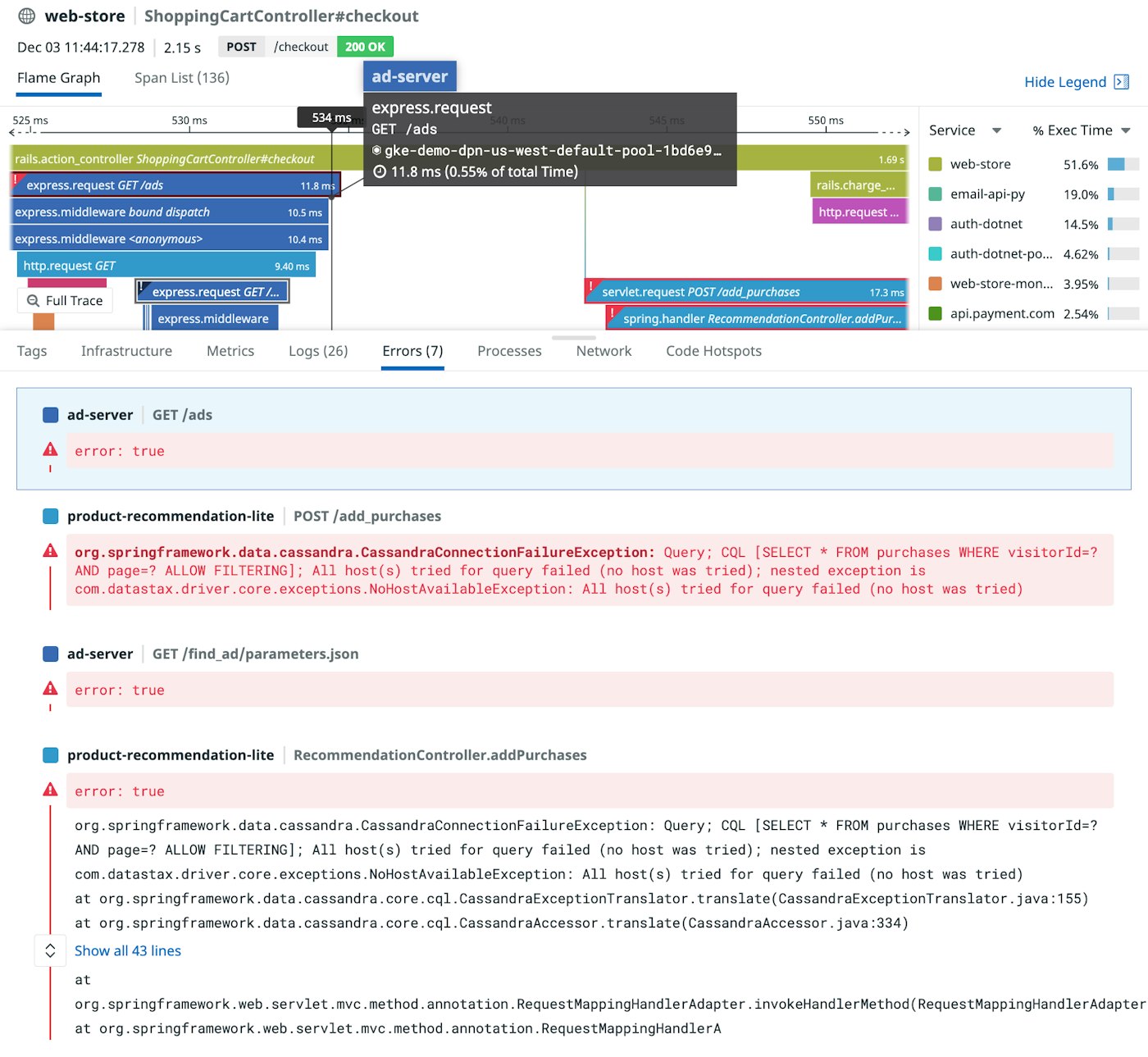Click the email-api-py color swatch in legend
The image size is (1148, 1057).
(x=935, y=194)
